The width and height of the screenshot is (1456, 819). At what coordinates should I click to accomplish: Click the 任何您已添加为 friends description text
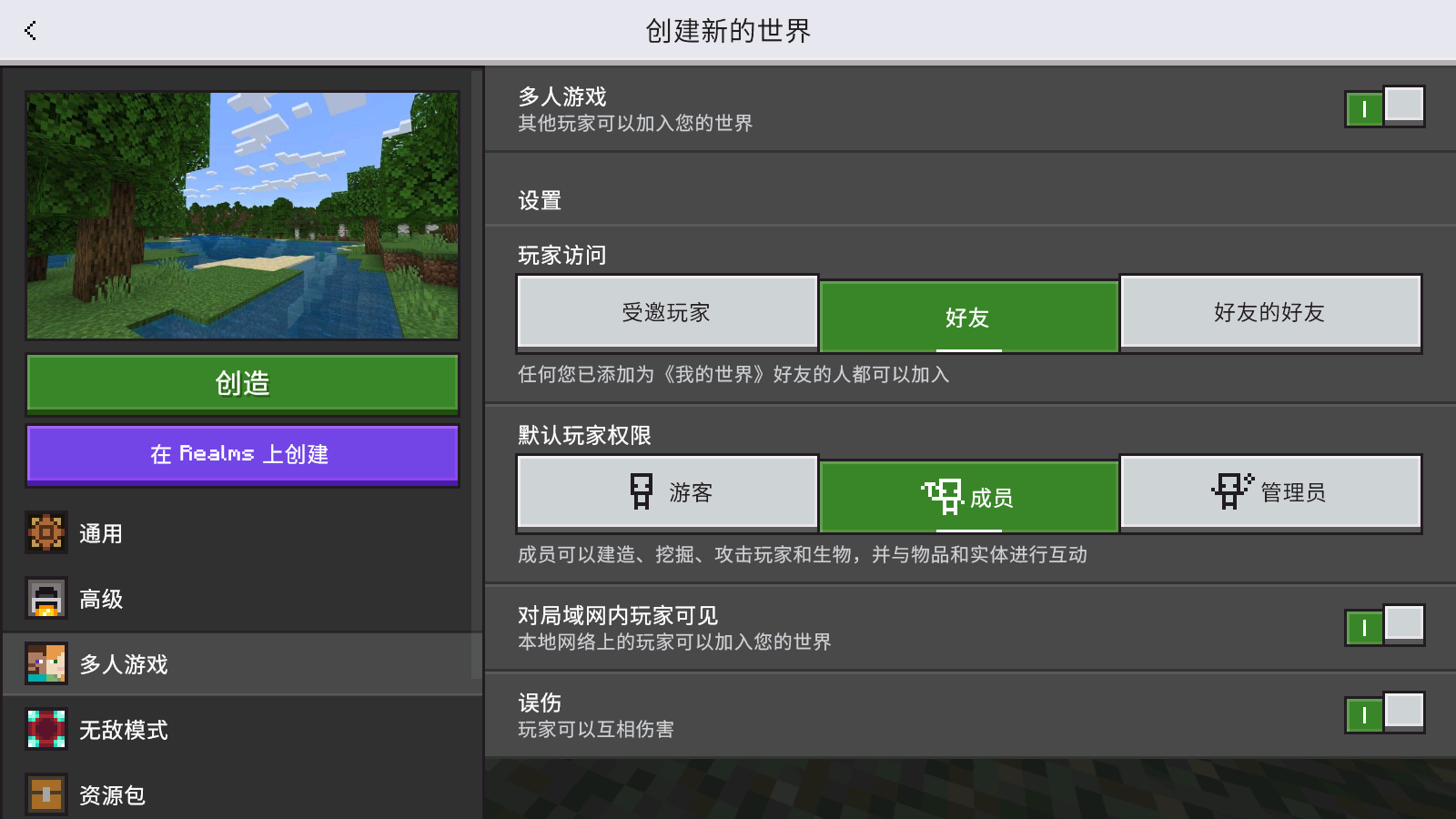(733, 374)
